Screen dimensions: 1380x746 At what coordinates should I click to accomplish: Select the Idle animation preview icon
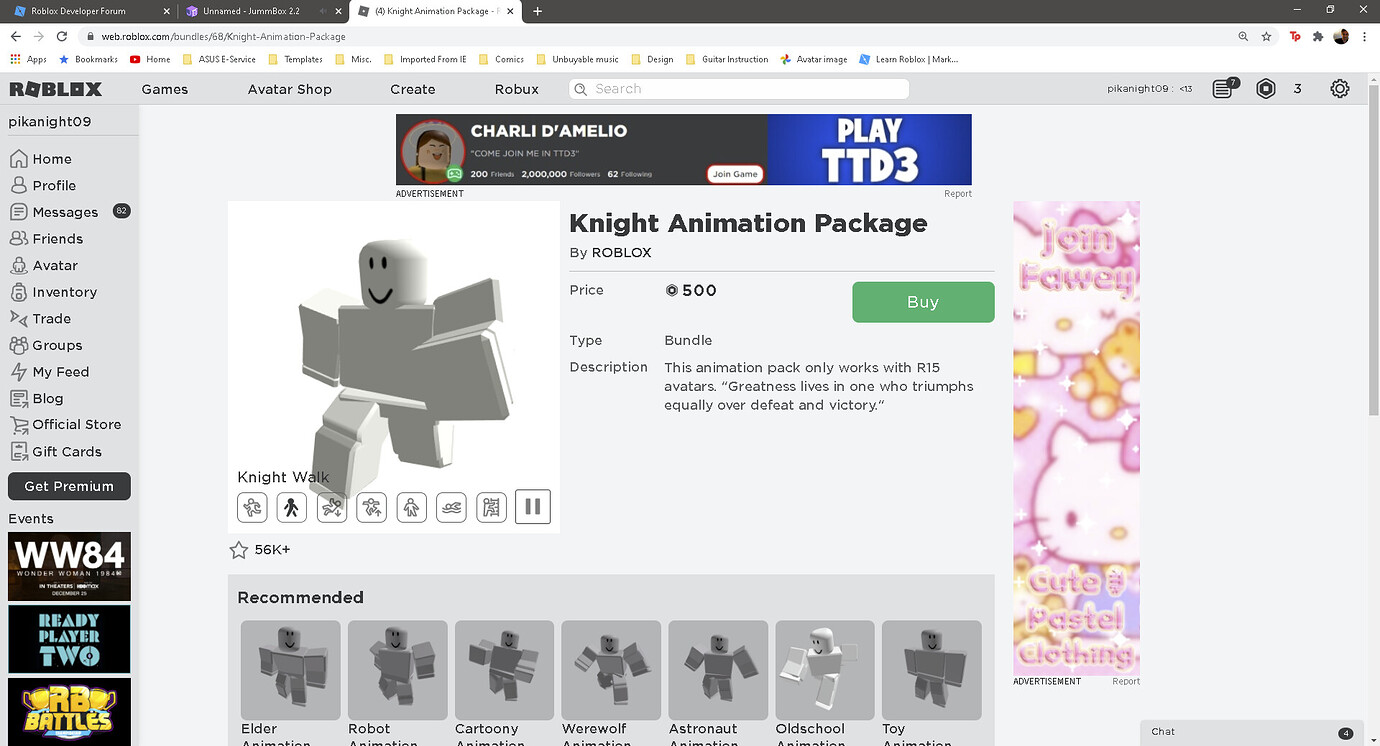point(412,507)
